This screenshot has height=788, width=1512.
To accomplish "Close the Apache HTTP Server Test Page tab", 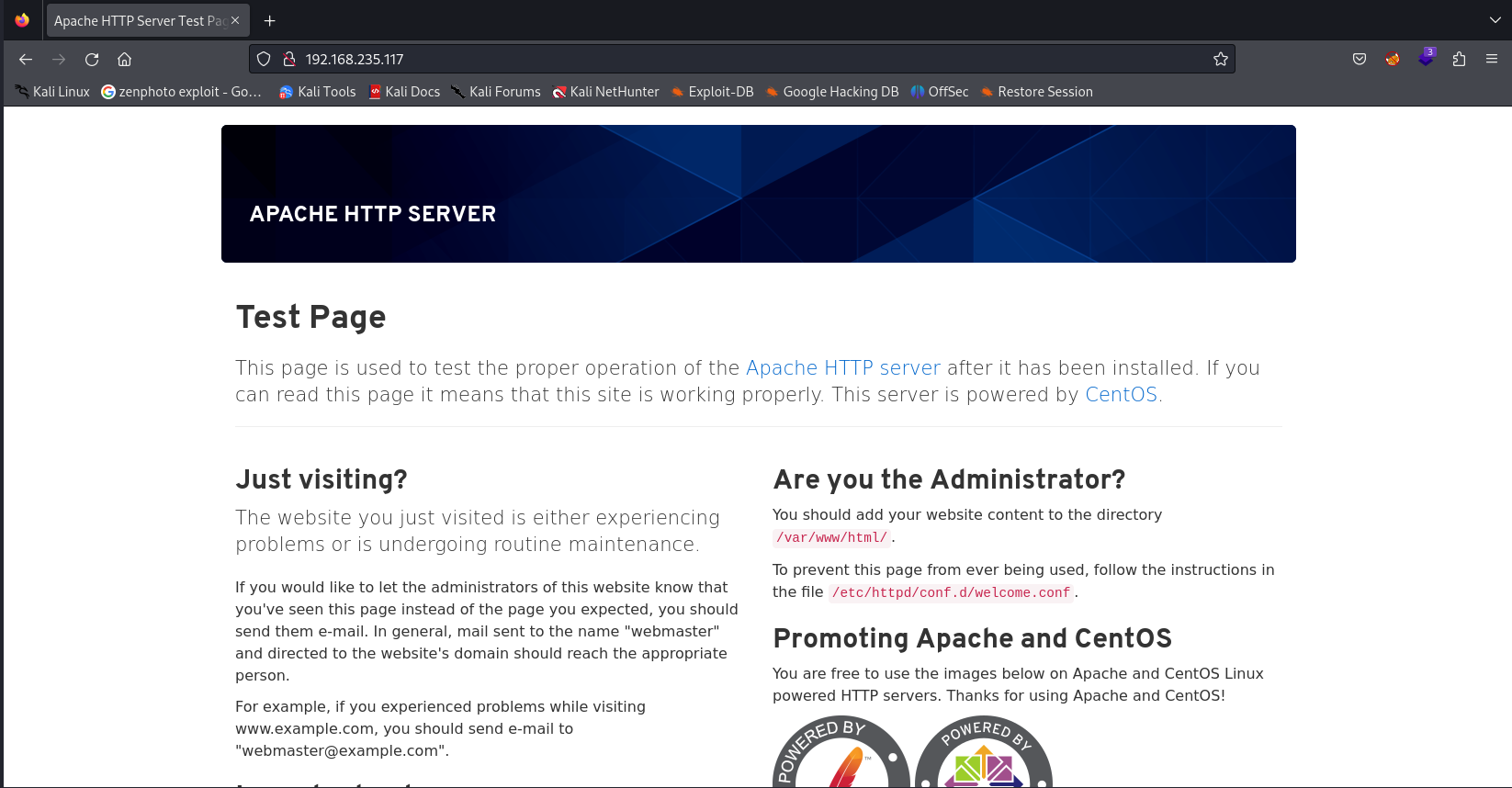I will click(x=235, y=20).
